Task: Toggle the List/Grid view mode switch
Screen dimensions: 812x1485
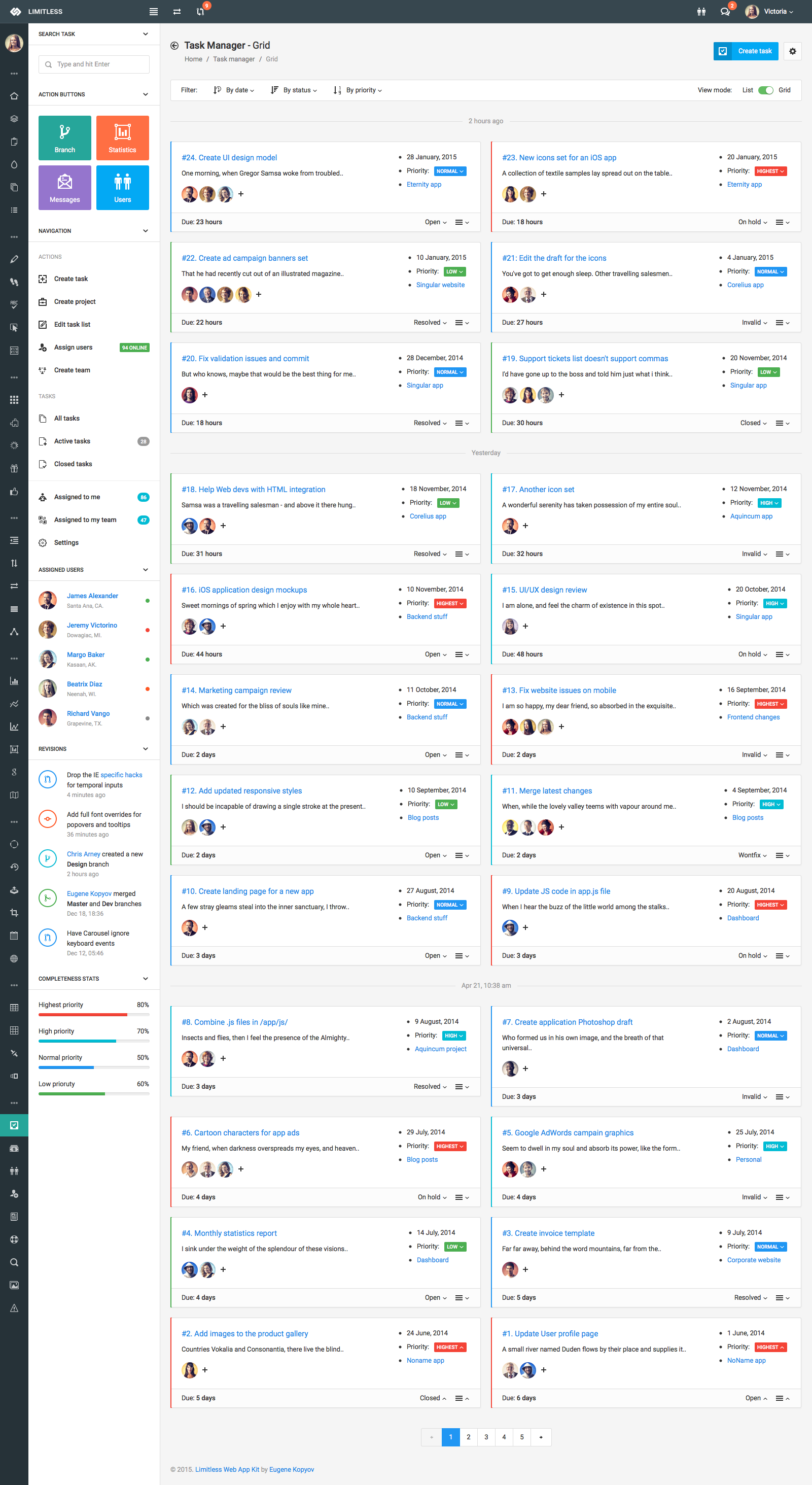Action: click(765, 90)
